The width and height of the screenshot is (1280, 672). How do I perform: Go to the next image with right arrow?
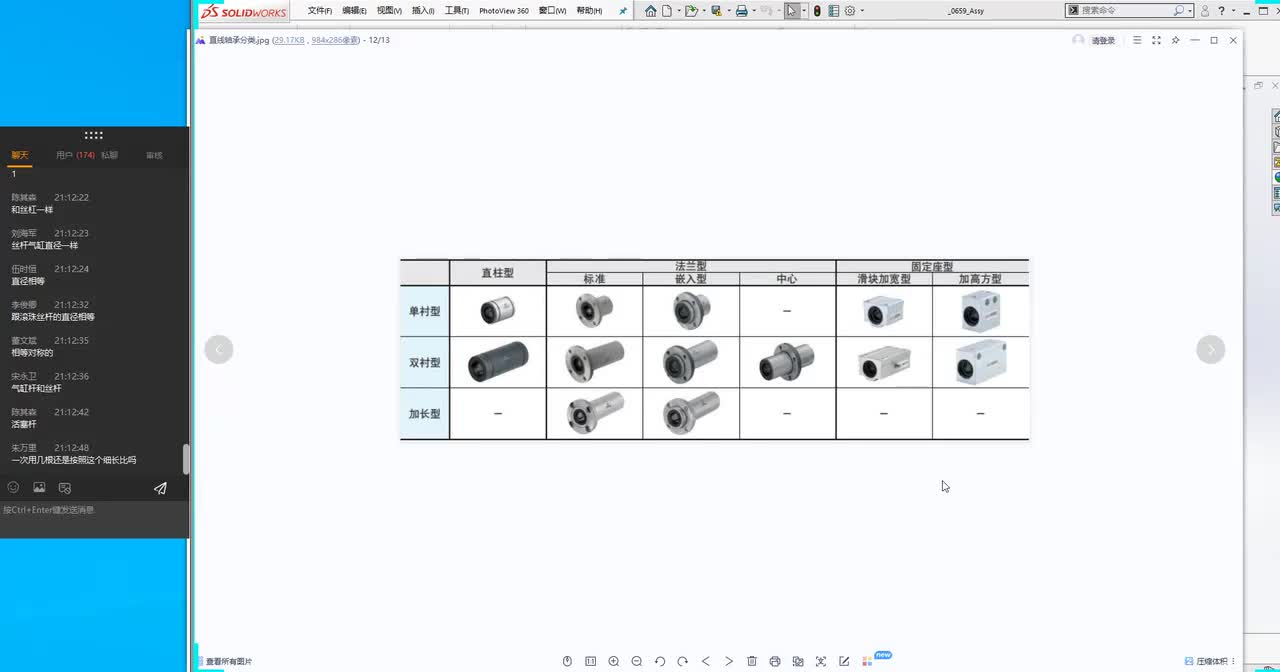point(1211,349)
